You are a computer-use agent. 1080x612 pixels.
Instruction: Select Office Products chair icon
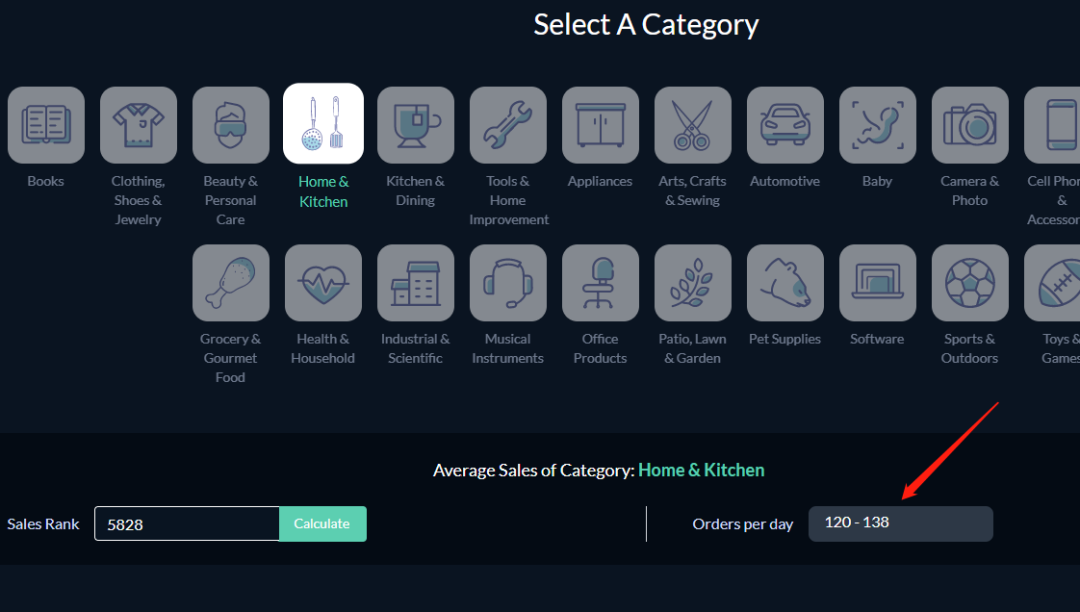[601, 282]
